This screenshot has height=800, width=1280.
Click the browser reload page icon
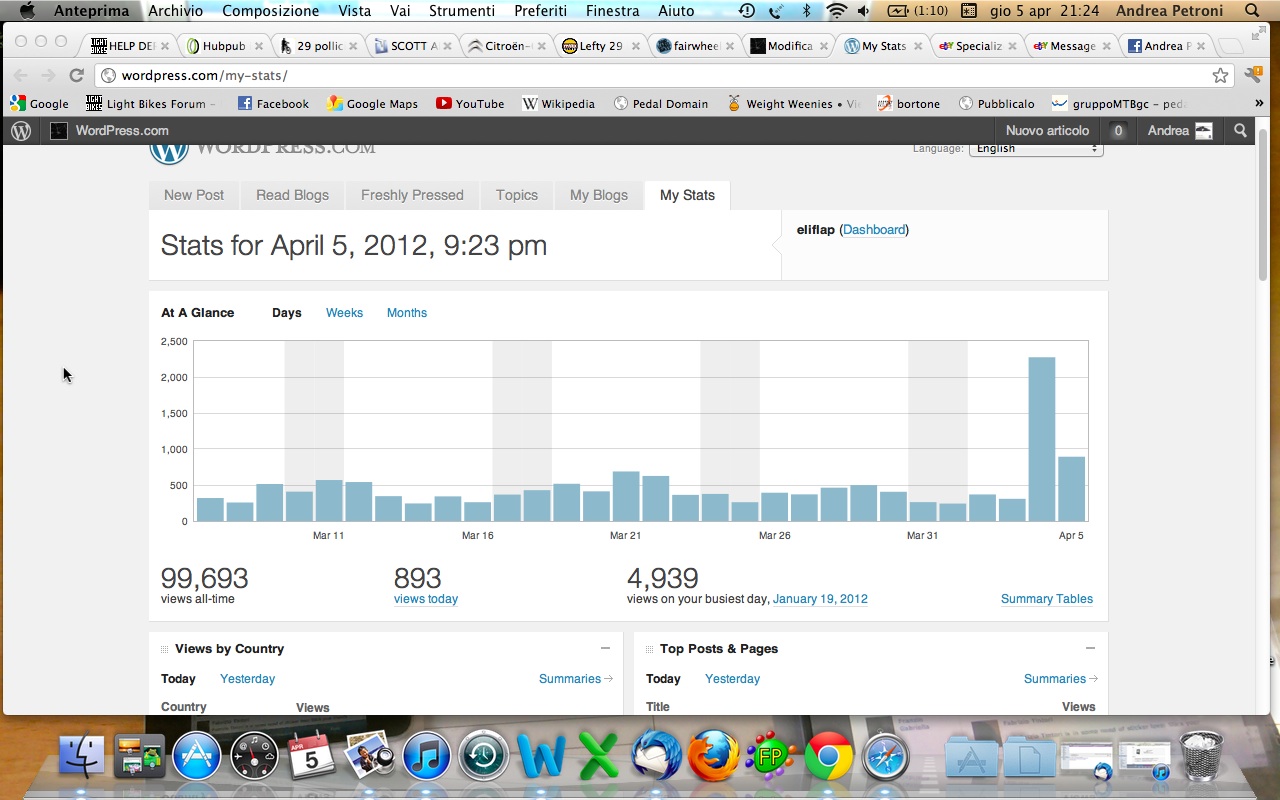(x=76, y=75)
